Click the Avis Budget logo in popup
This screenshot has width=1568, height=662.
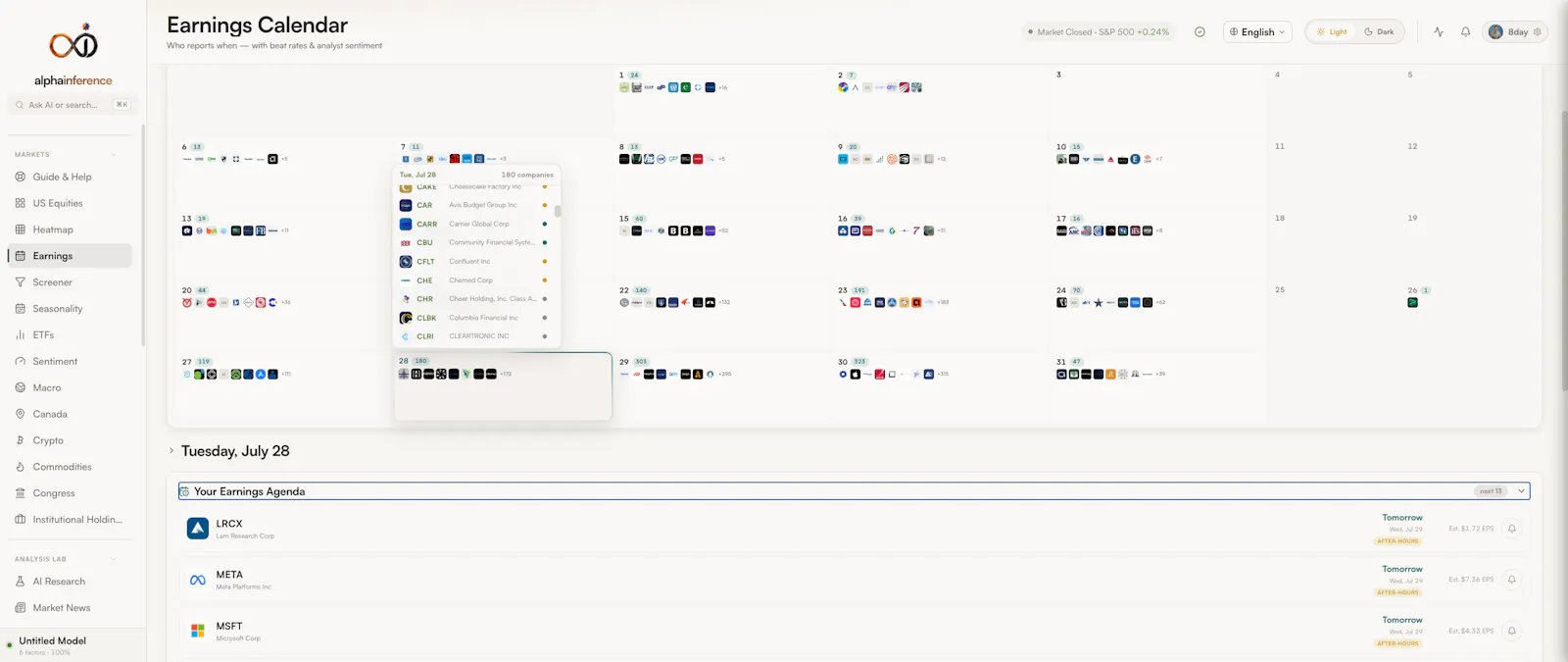[x=406, y=205]
